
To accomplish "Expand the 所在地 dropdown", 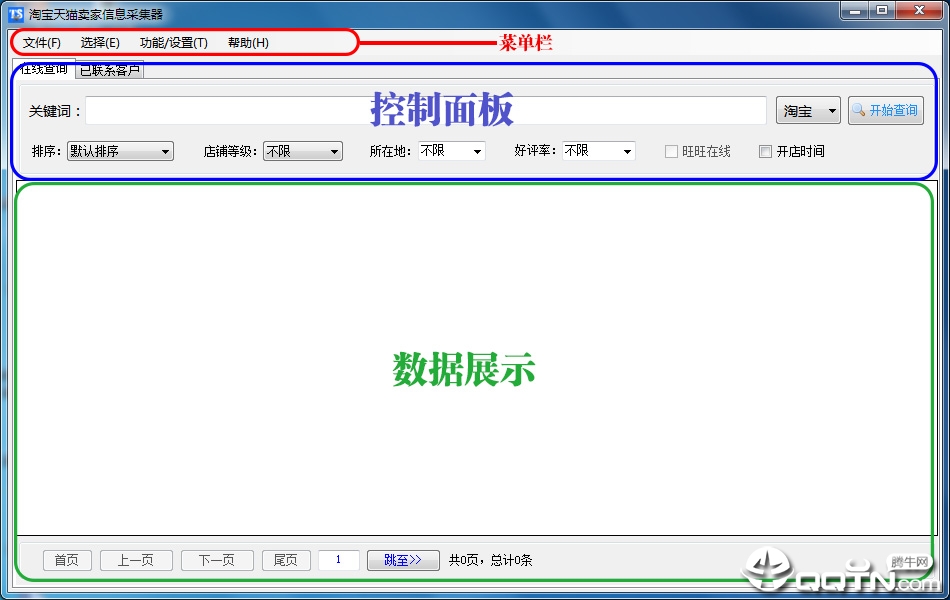I will click(452, 151).
